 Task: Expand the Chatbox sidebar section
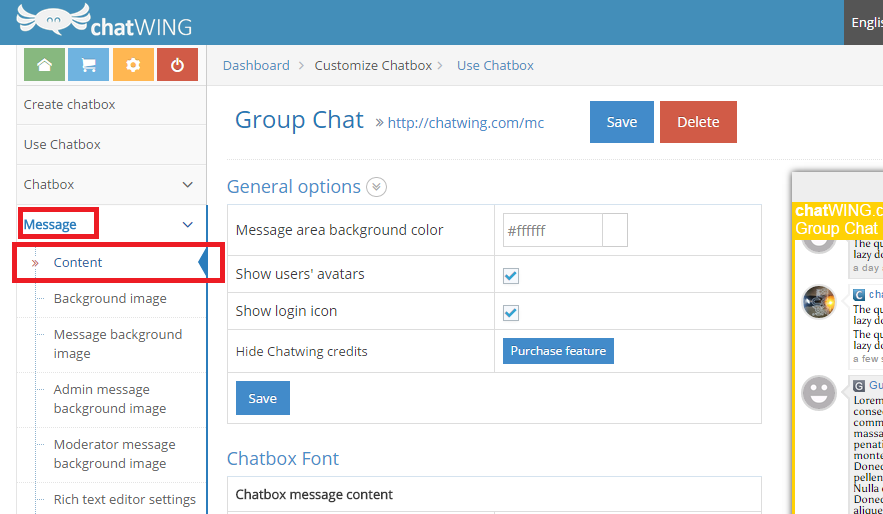click(x=187, y=185)
